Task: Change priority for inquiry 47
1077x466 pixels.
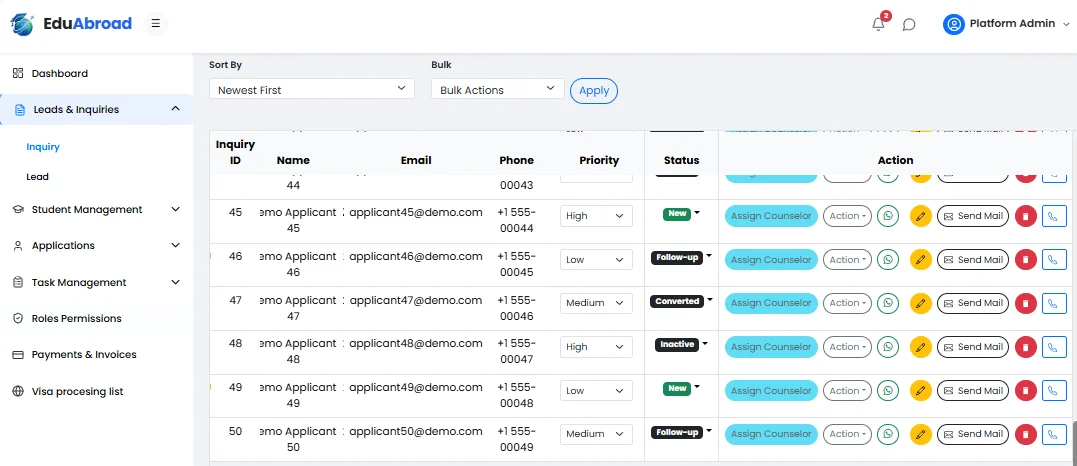Action: click(x=596, y=303)
